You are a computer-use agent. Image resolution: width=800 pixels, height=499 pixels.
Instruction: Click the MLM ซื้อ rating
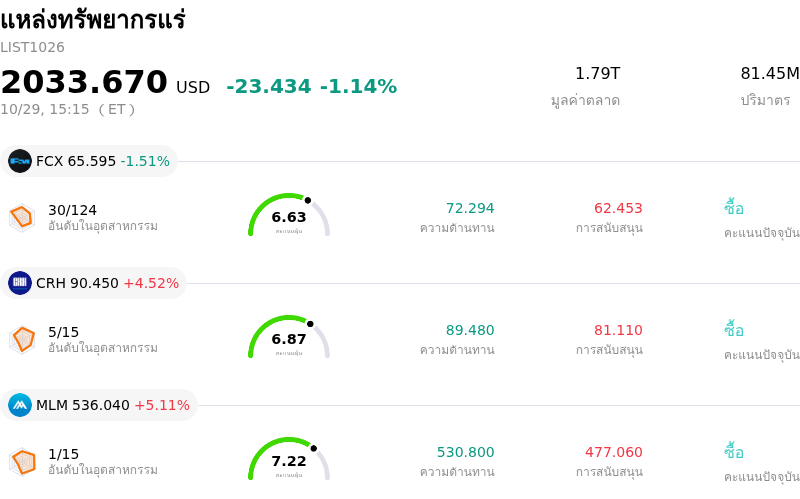pos(734,452)
